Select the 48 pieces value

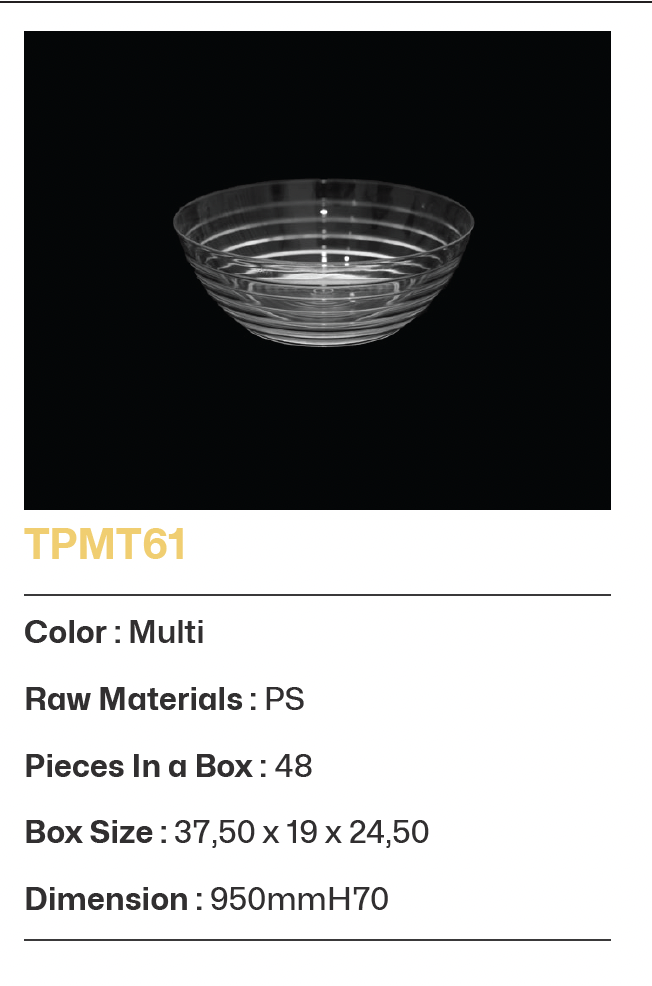tap(293, 766)
